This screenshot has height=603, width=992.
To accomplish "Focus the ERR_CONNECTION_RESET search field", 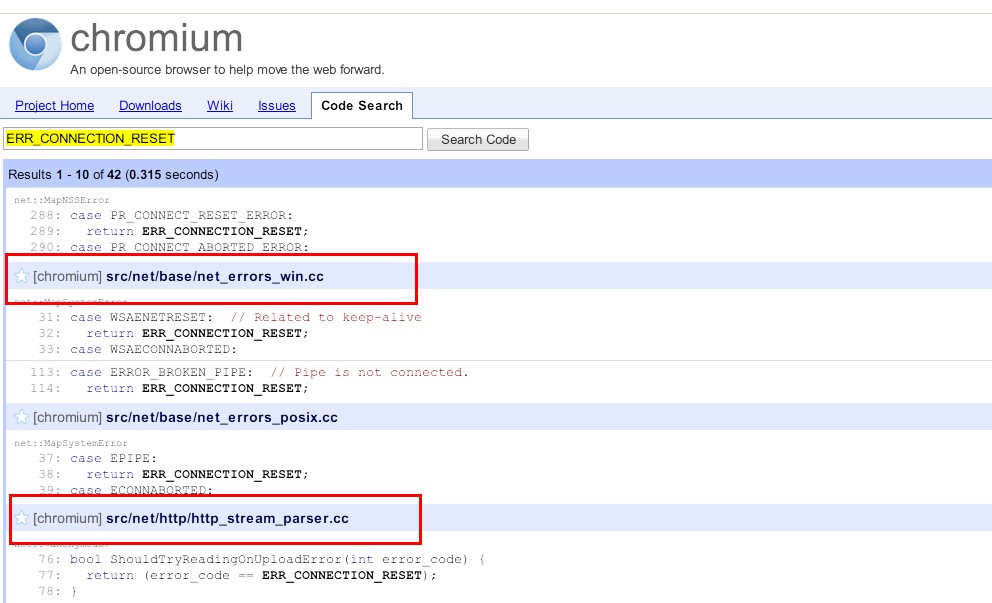I will (213, 139).
